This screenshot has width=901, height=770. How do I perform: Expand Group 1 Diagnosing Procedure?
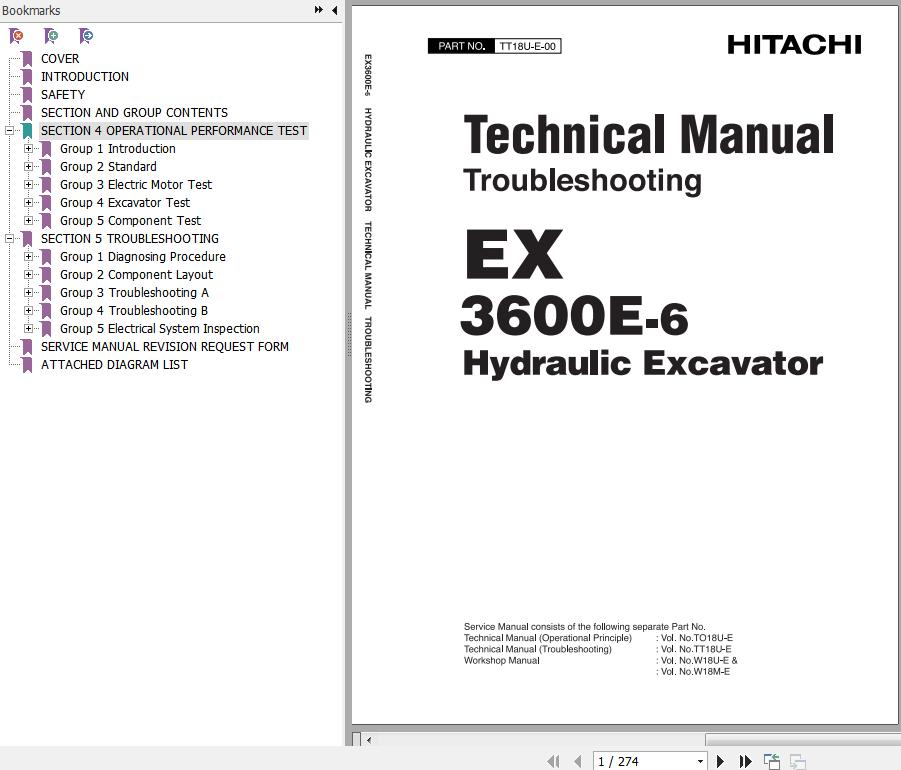point(28,257)
